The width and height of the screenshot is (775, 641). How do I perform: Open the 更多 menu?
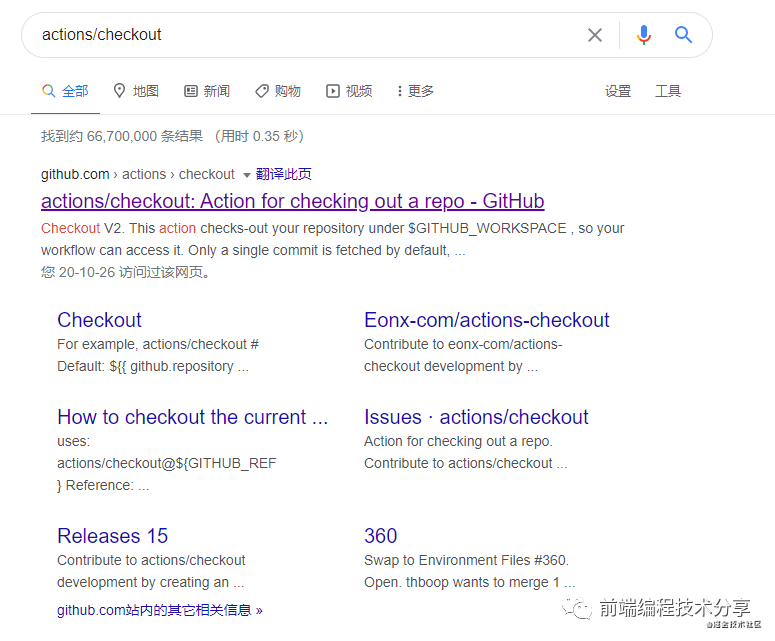[x=415, y=91]
